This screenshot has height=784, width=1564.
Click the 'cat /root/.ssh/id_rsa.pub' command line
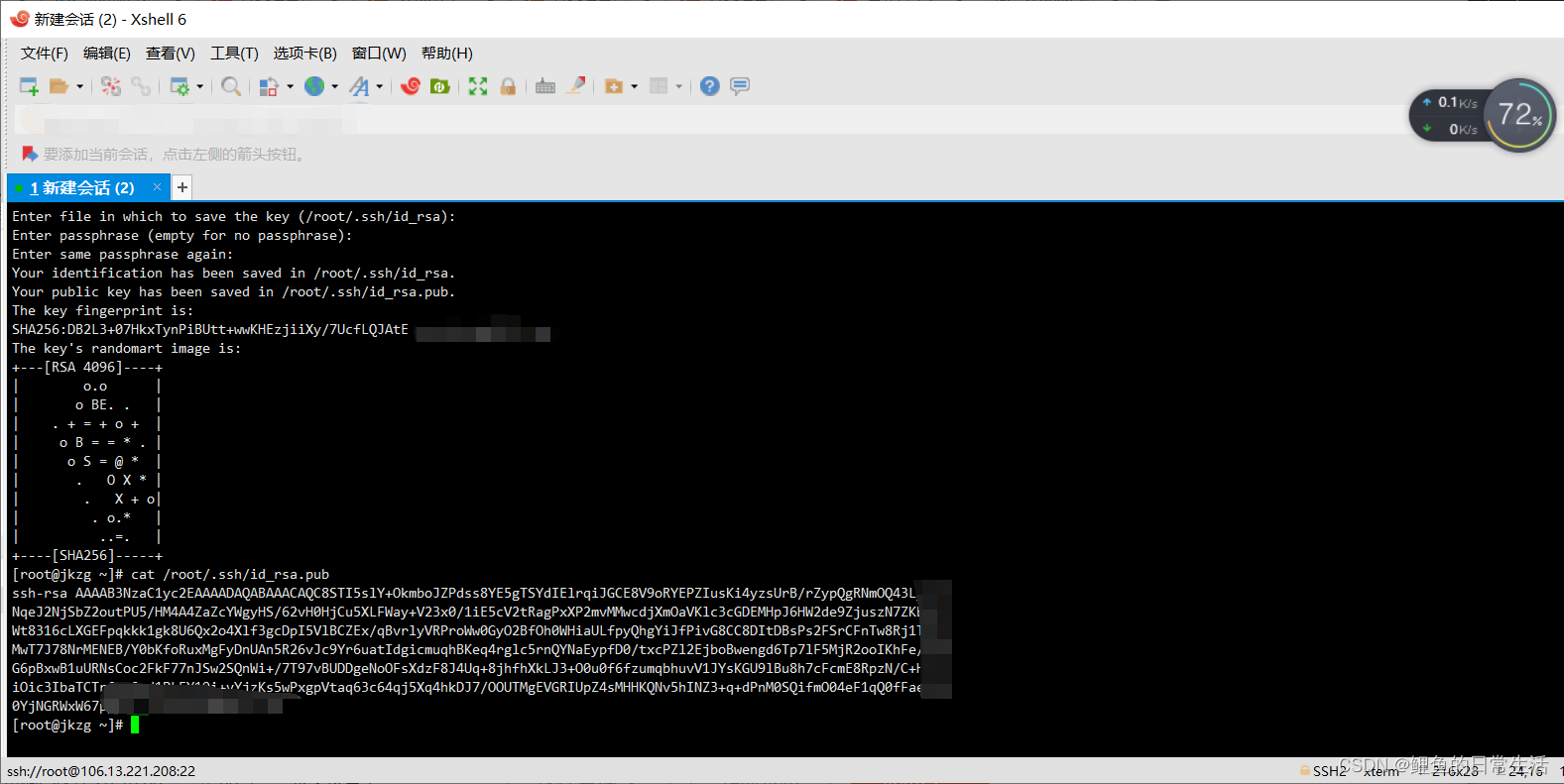171,574
